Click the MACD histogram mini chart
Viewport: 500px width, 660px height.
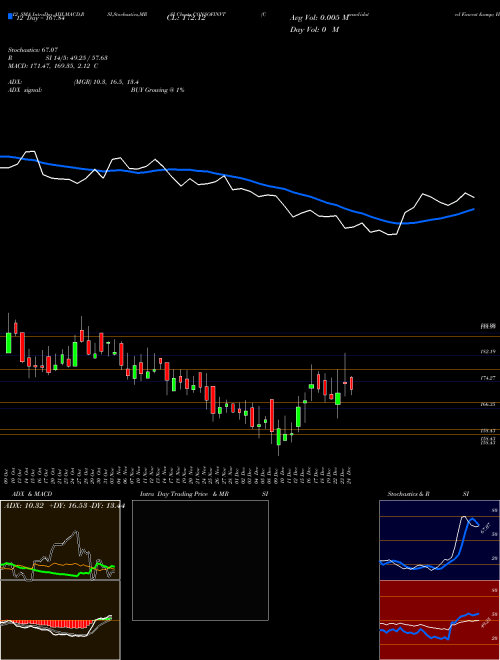click(x=60, y=620)
